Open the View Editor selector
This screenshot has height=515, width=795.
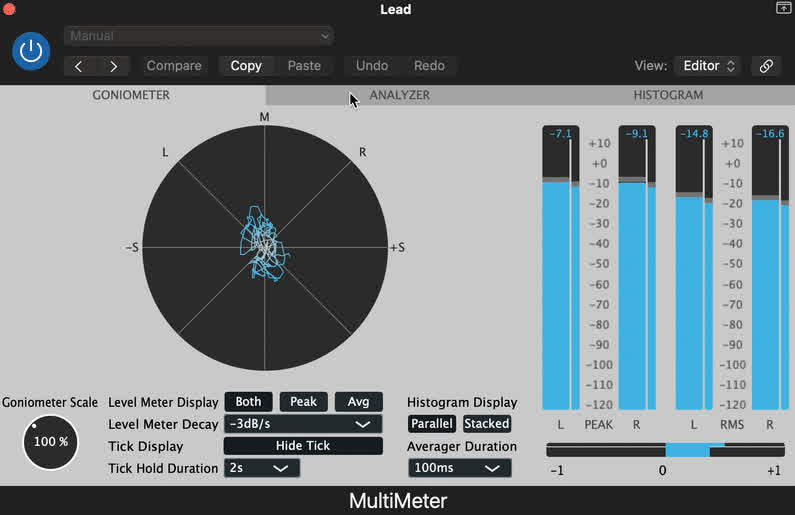(x=708, y=66)
